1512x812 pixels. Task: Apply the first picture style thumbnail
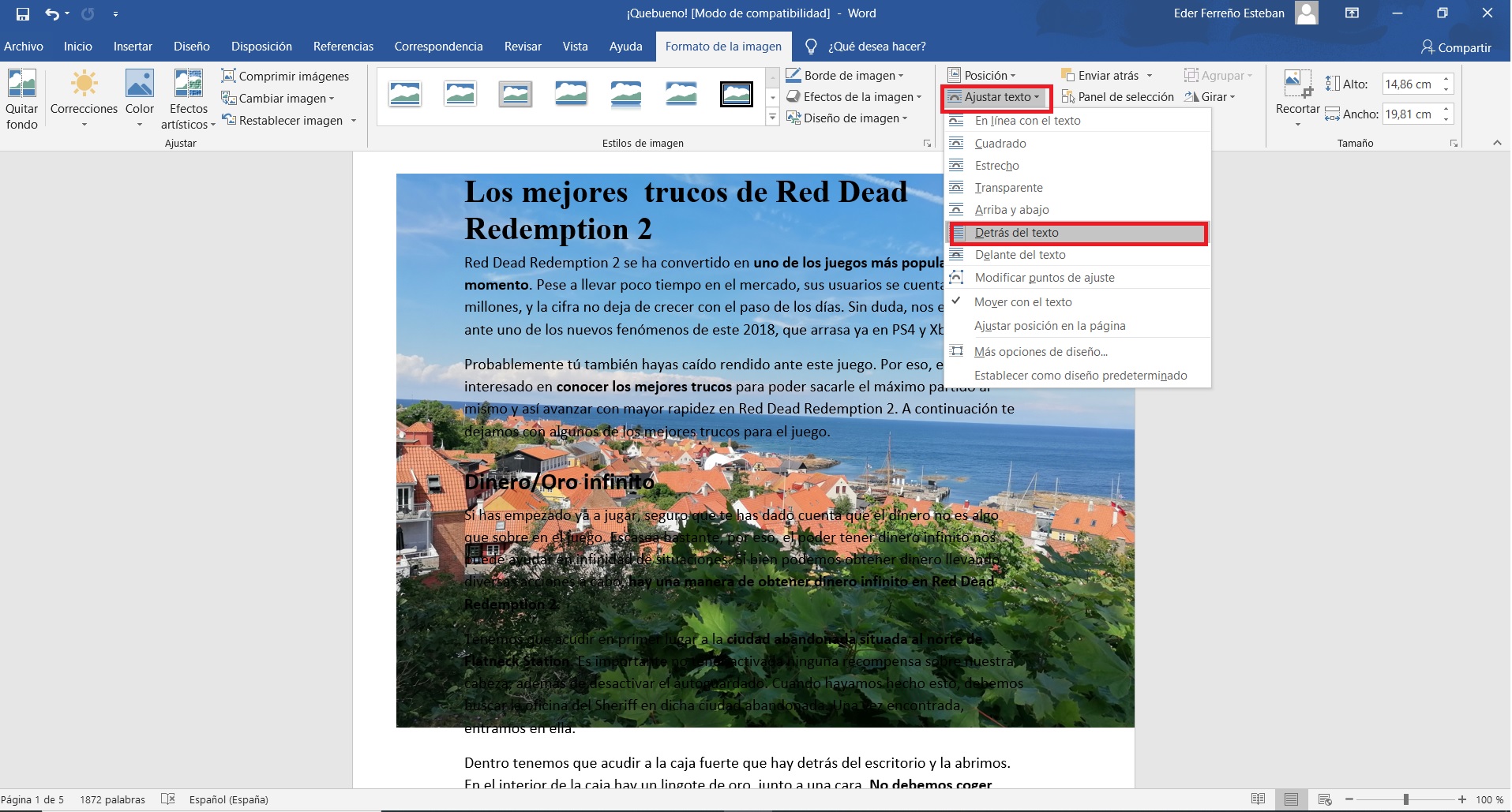tap(405, 94)
